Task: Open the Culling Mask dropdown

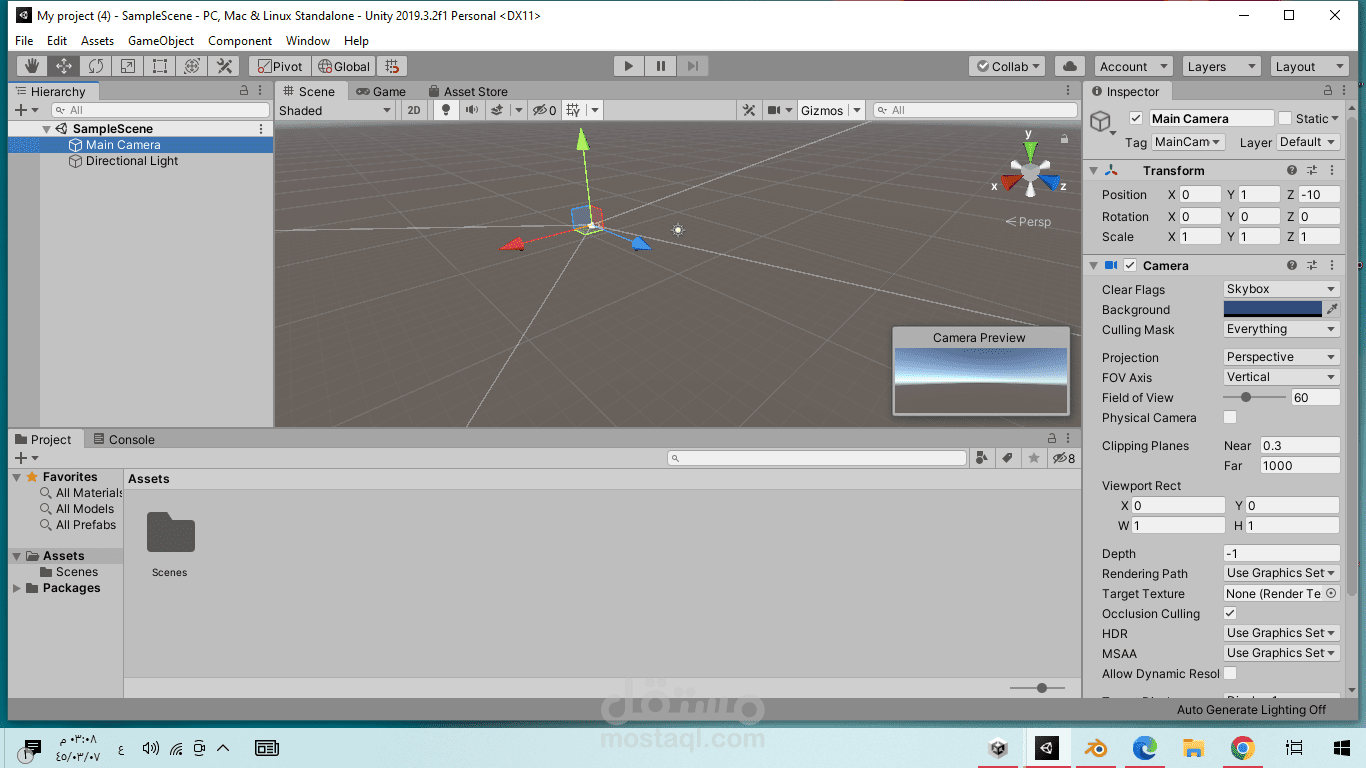Action: pos(1281,329)
